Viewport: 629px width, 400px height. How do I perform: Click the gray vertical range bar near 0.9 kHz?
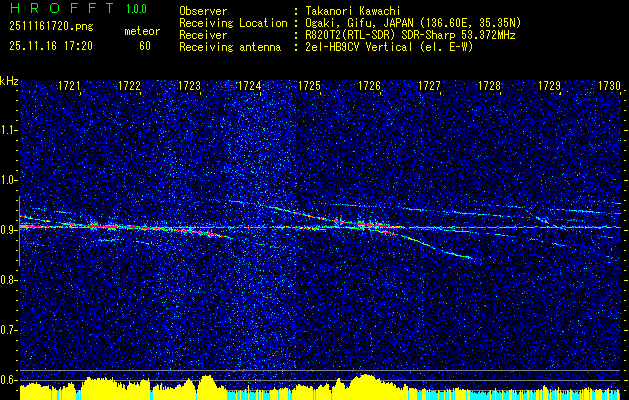19,231
